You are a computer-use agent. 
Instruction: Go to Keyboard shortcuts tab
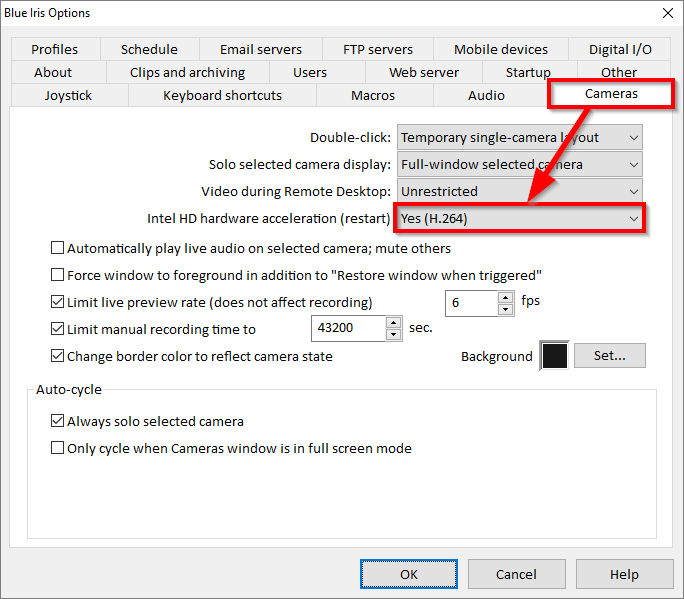click(x=222, y=96)
